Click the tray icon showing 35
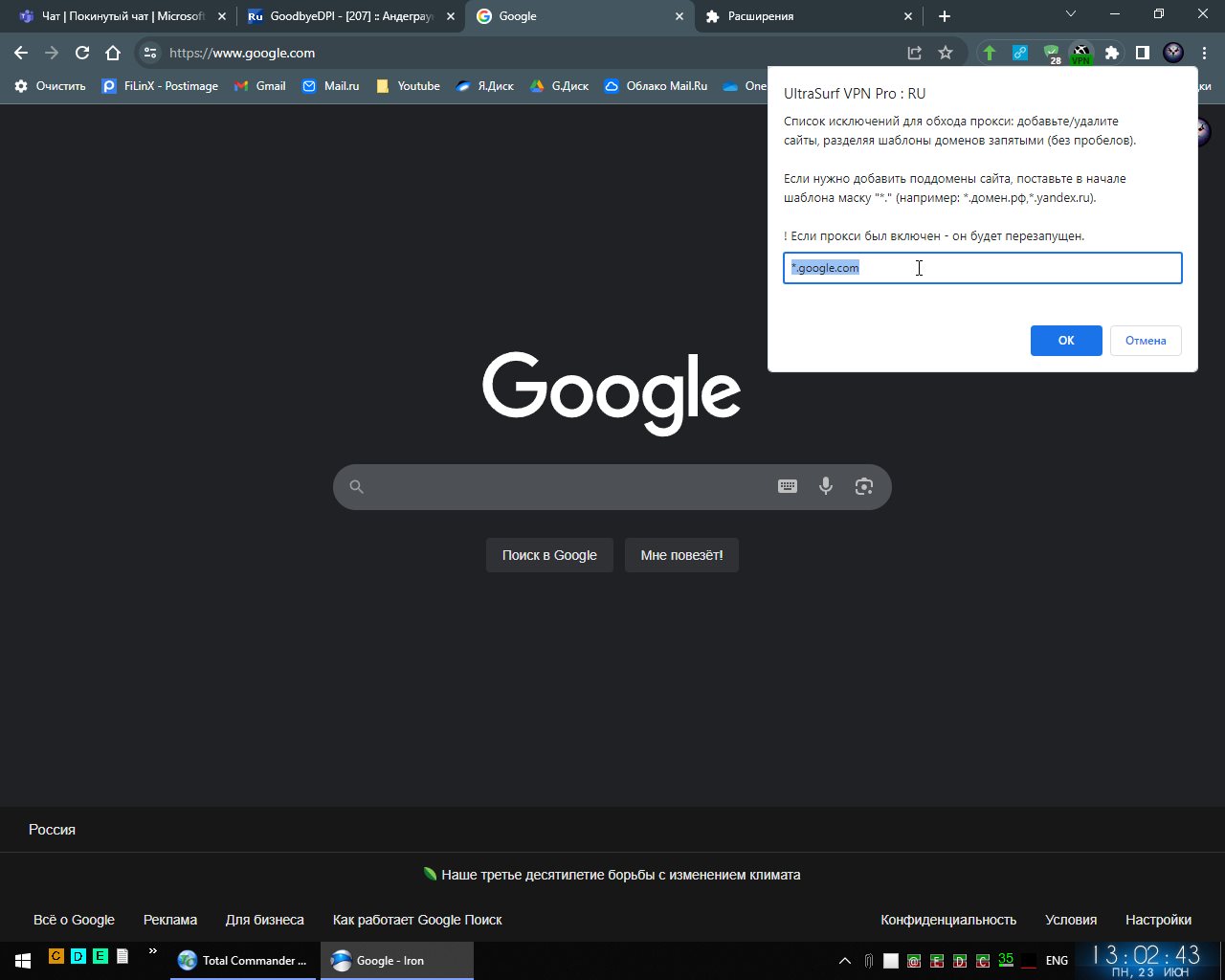1225x980 pixels. [x=1006, y=959]
